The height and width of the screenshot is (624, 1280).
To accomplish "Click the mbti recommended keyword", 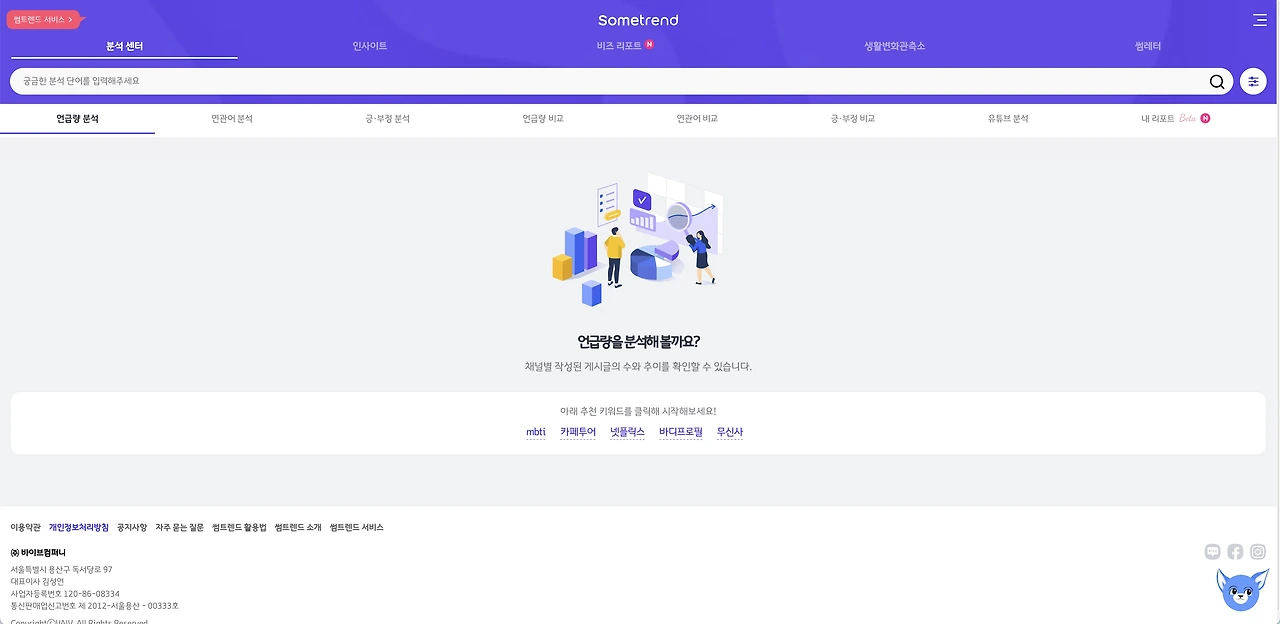I will coord(535,430).
